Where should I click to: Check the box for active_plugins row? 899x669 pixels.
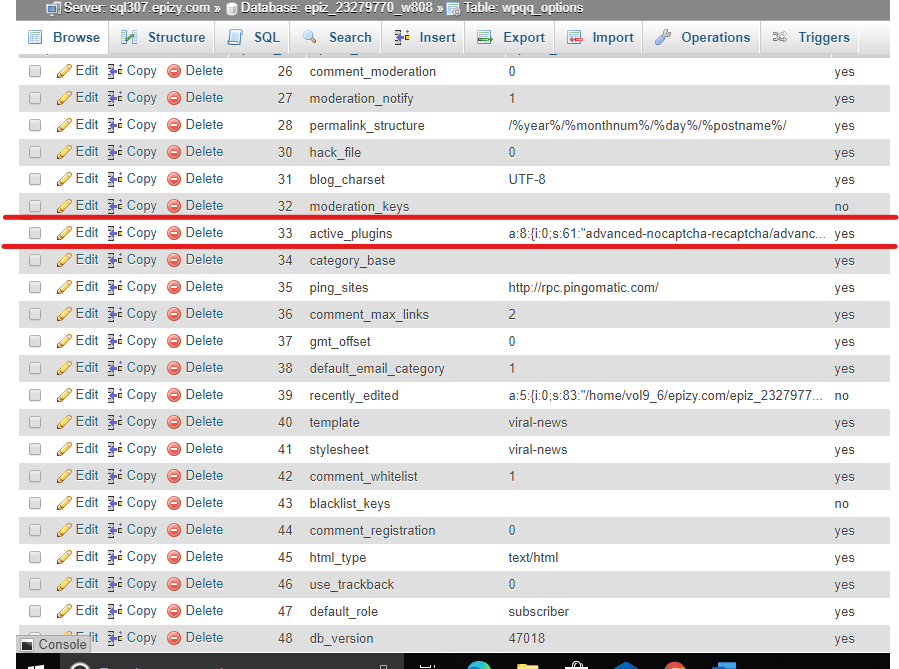point(35,233)
